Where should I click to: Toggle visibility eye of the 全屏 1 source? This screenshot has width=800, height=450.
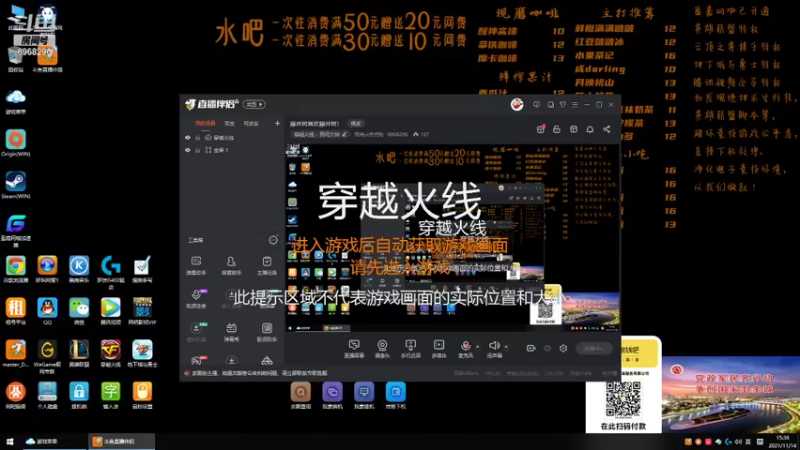click(x=188, y=150)
